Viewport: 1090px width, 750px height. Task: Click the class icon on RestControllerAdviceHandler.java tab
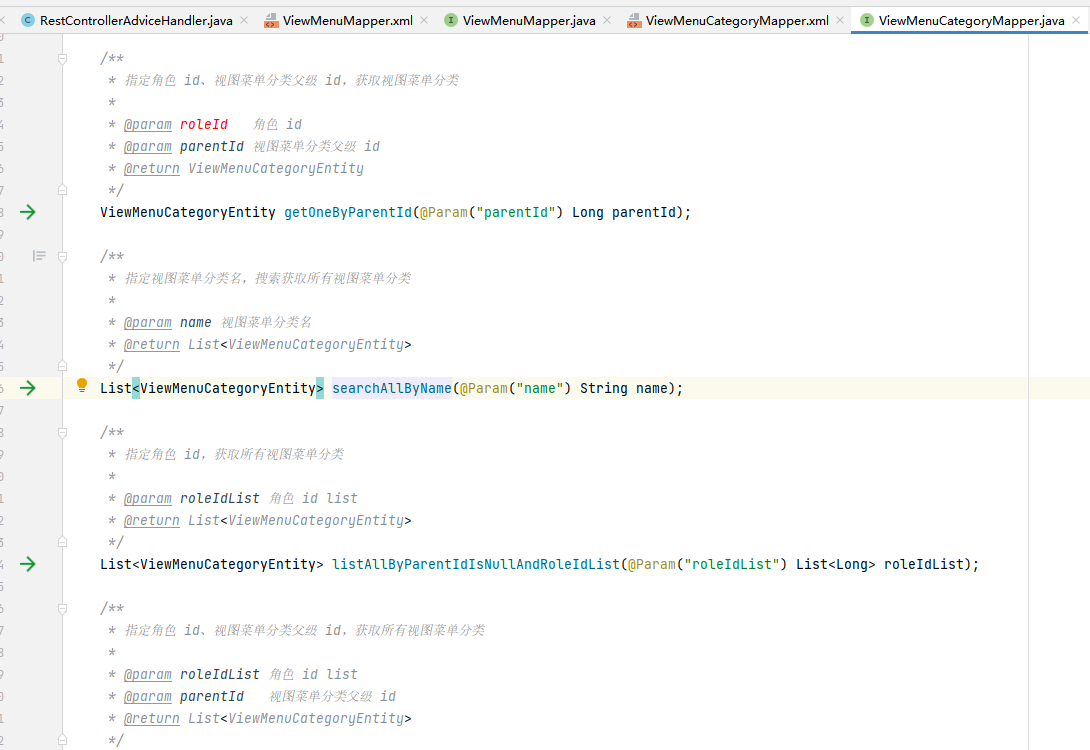click(26, 19)
